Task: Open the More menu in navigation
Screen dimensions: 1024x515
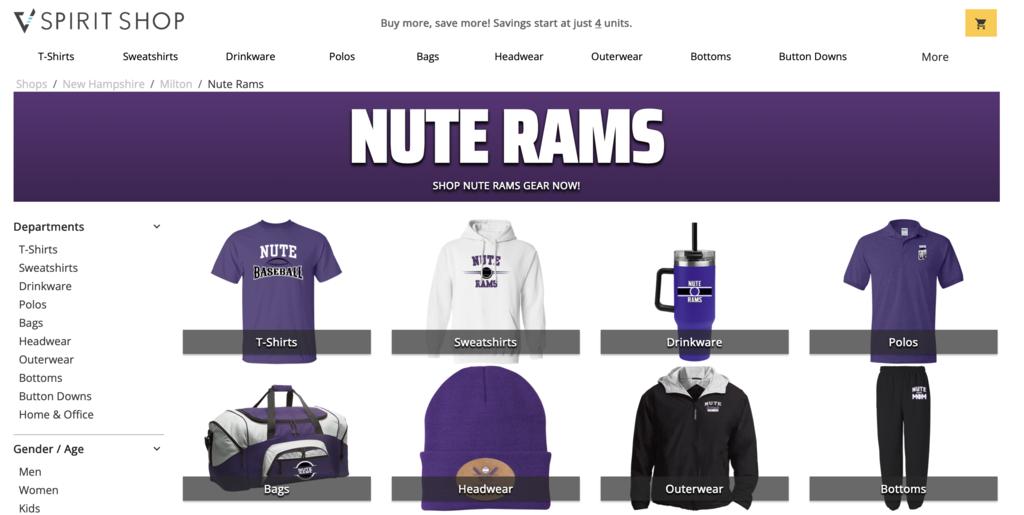Action: click(935, 57)
